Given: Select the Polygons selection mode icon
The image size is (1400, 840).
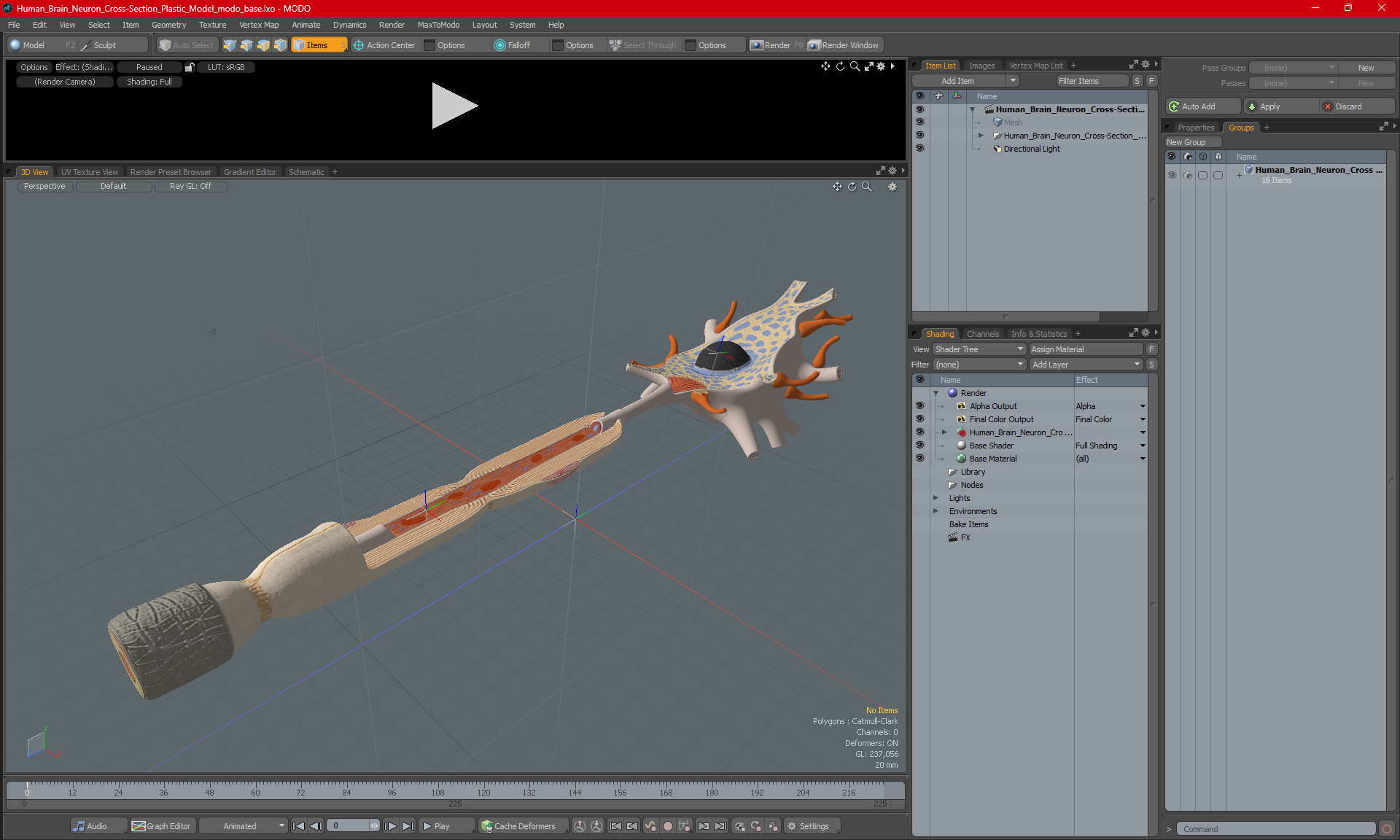Looking at the screenshot, I should [x=263, y=45].
